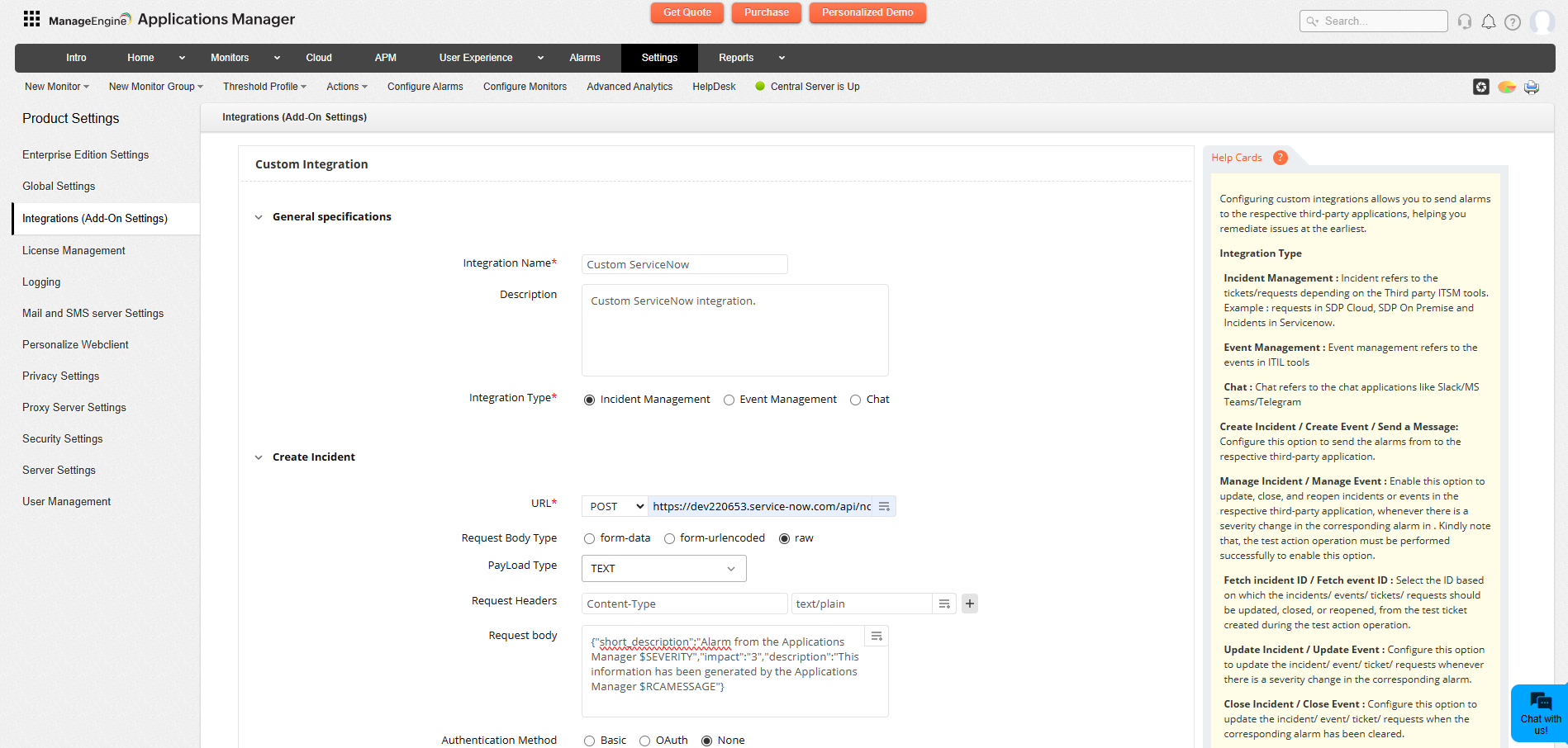Open Security Settings in sidebar
1568x748 pixels.
pyautogui.click(x=63, y=439)
